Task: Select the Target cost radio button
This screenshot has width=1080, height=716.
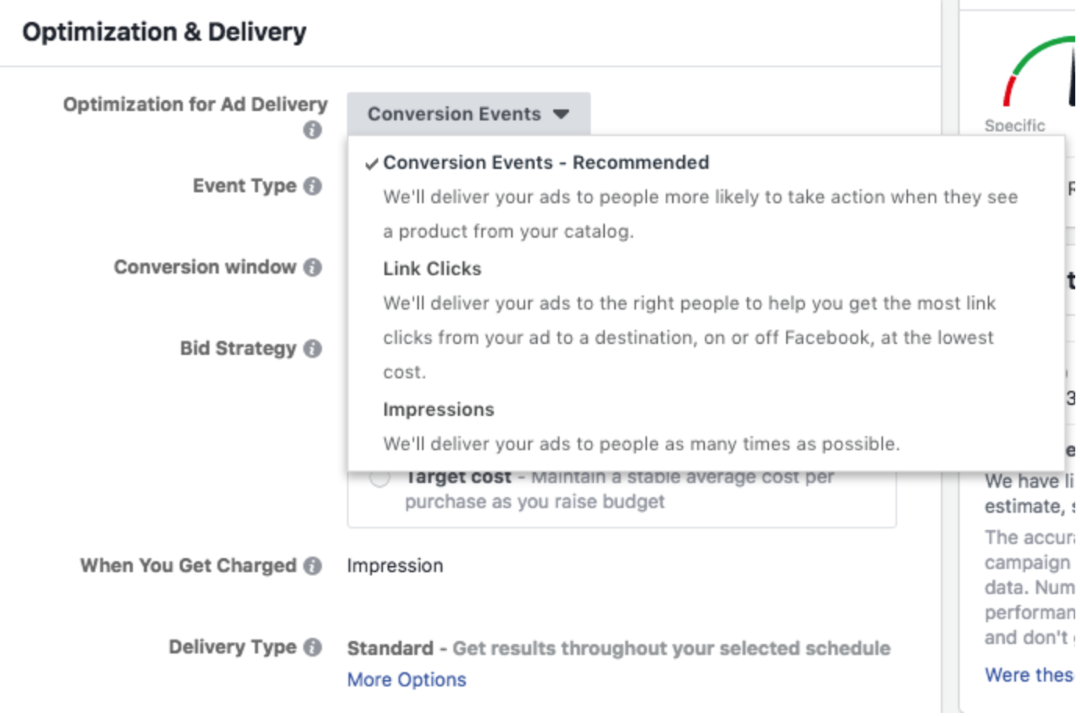Action: point(379,479)
